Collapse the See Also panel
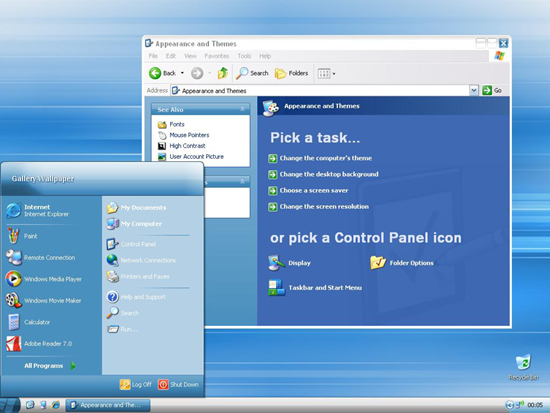550x413 pixels. 242,109
